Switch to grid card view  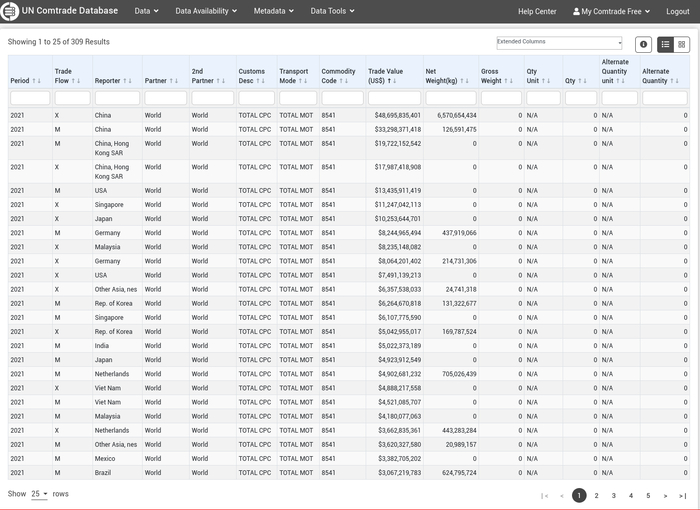pyautogui.click(x=681, y=45)
